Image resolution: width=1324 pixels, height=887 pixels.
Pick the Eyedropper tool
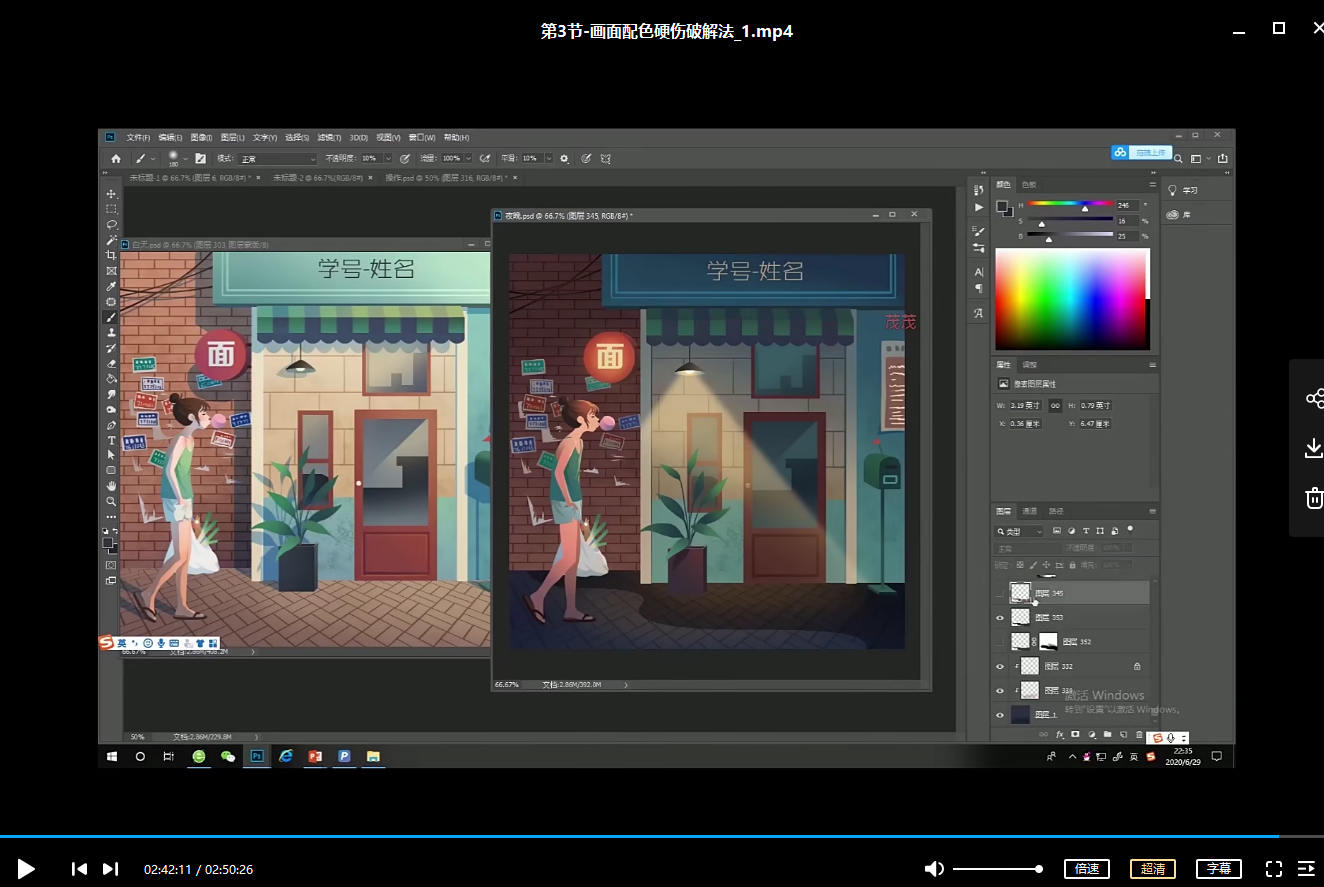point(111,286)
